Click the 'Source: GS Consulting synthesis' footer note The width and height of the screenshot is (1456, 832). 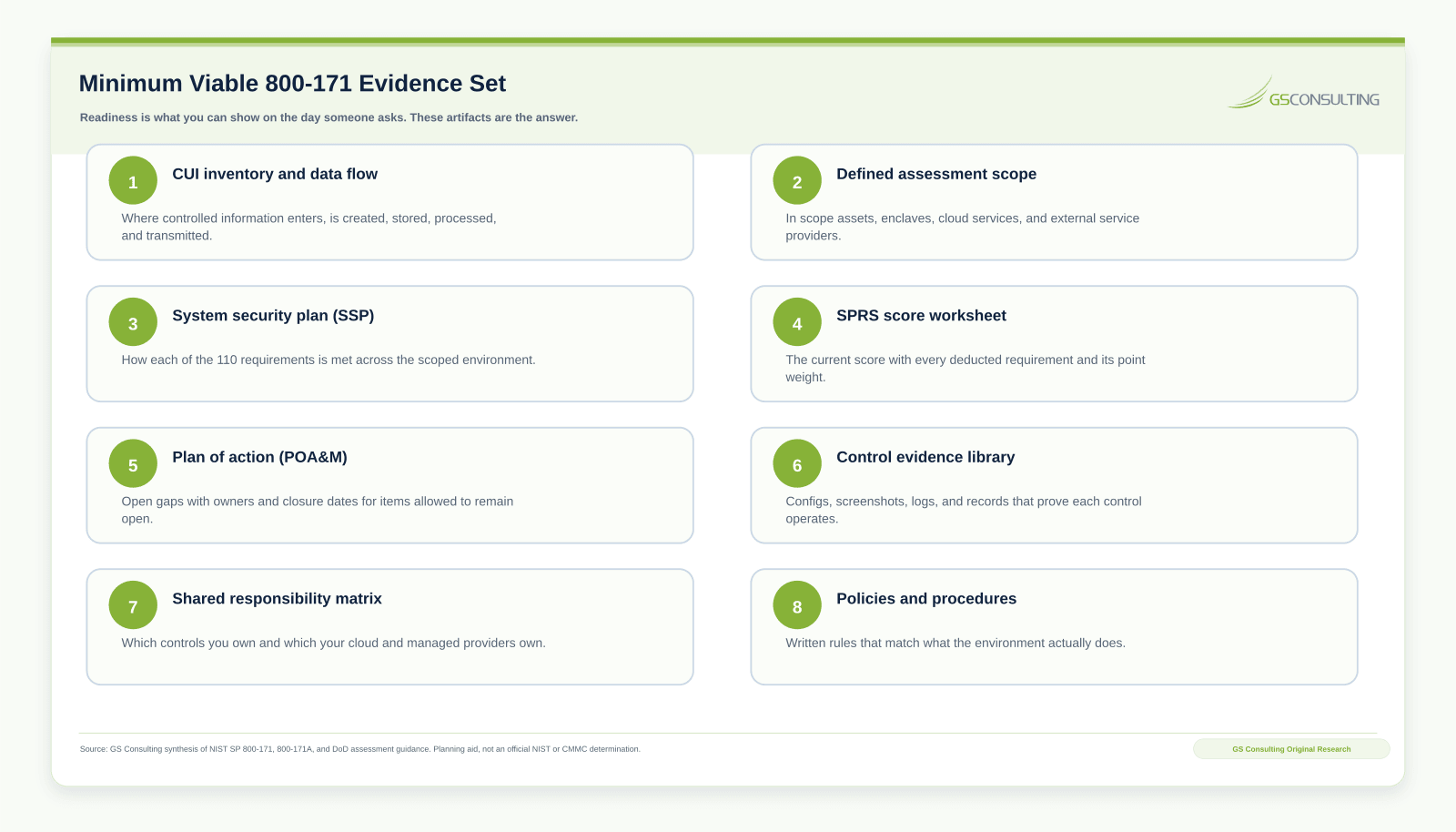(x=360, y=749)
